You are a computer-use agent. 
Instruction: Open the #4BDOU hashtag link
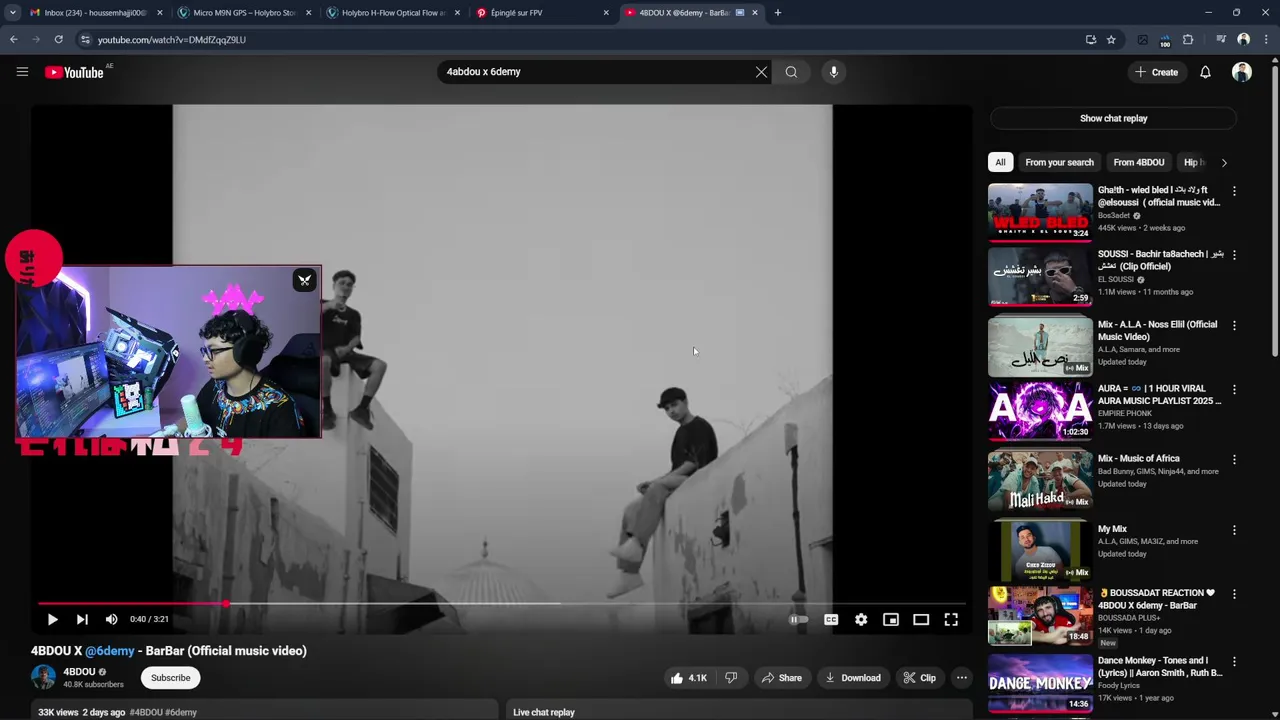click(145, 712)
